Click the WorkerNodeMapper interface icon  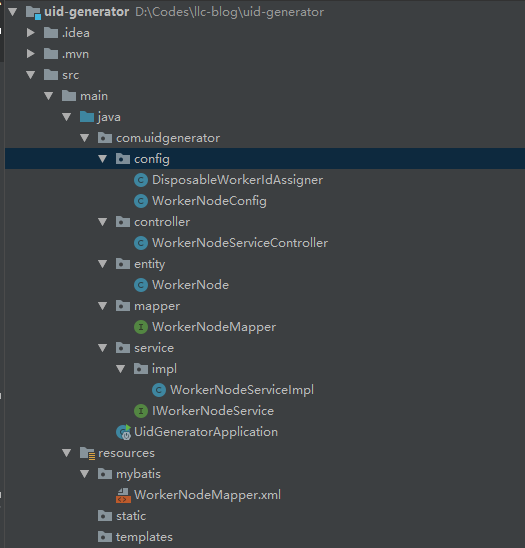(141, 327)
